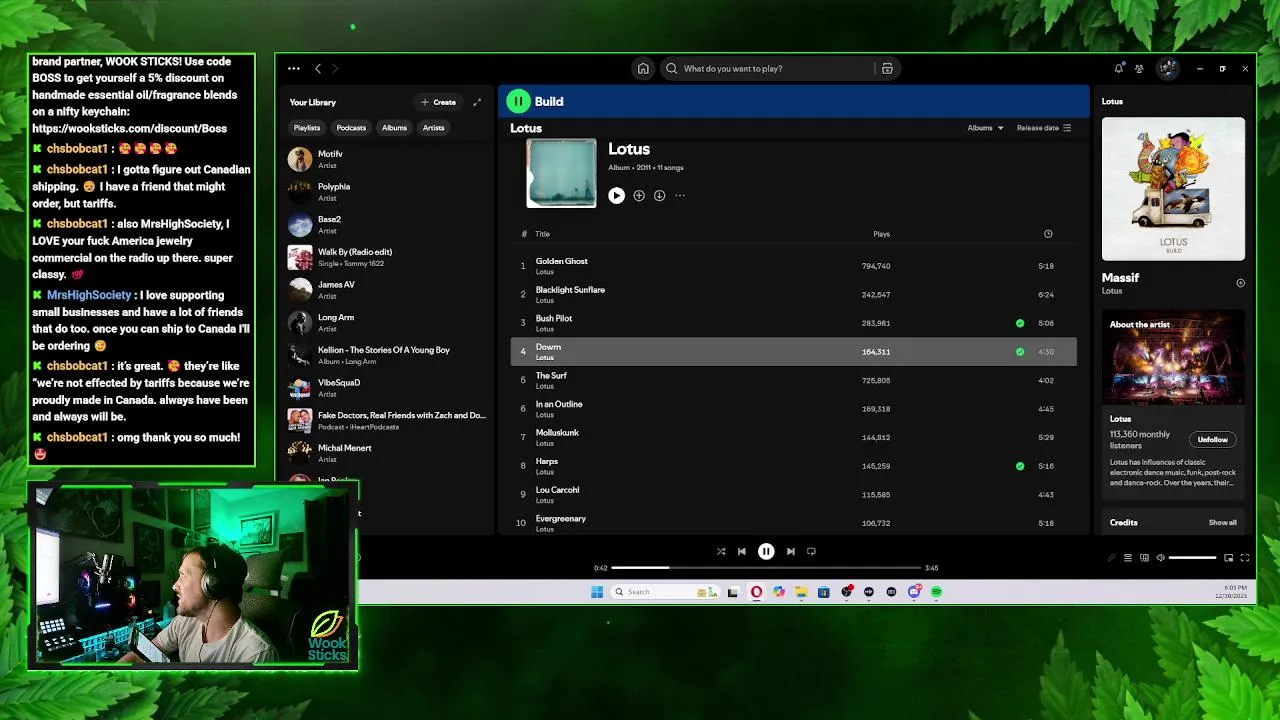Open James AV artist in library
This screenshot has height=720, width=1280.
tap(384, 290)
